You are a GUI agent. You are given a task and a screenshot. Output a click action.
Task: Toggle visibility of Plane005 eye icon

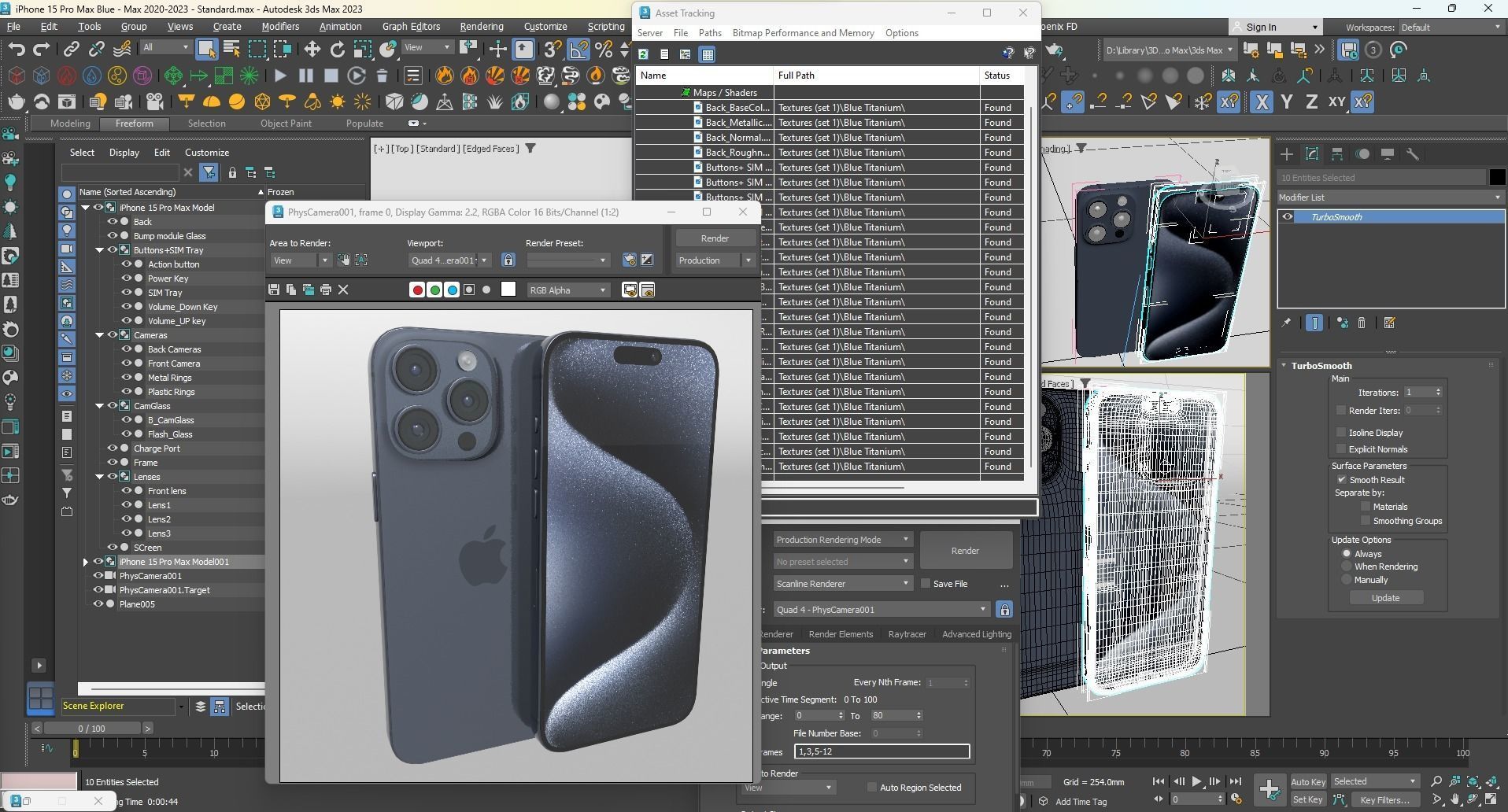pyautogui.click(x=98, y=604)
